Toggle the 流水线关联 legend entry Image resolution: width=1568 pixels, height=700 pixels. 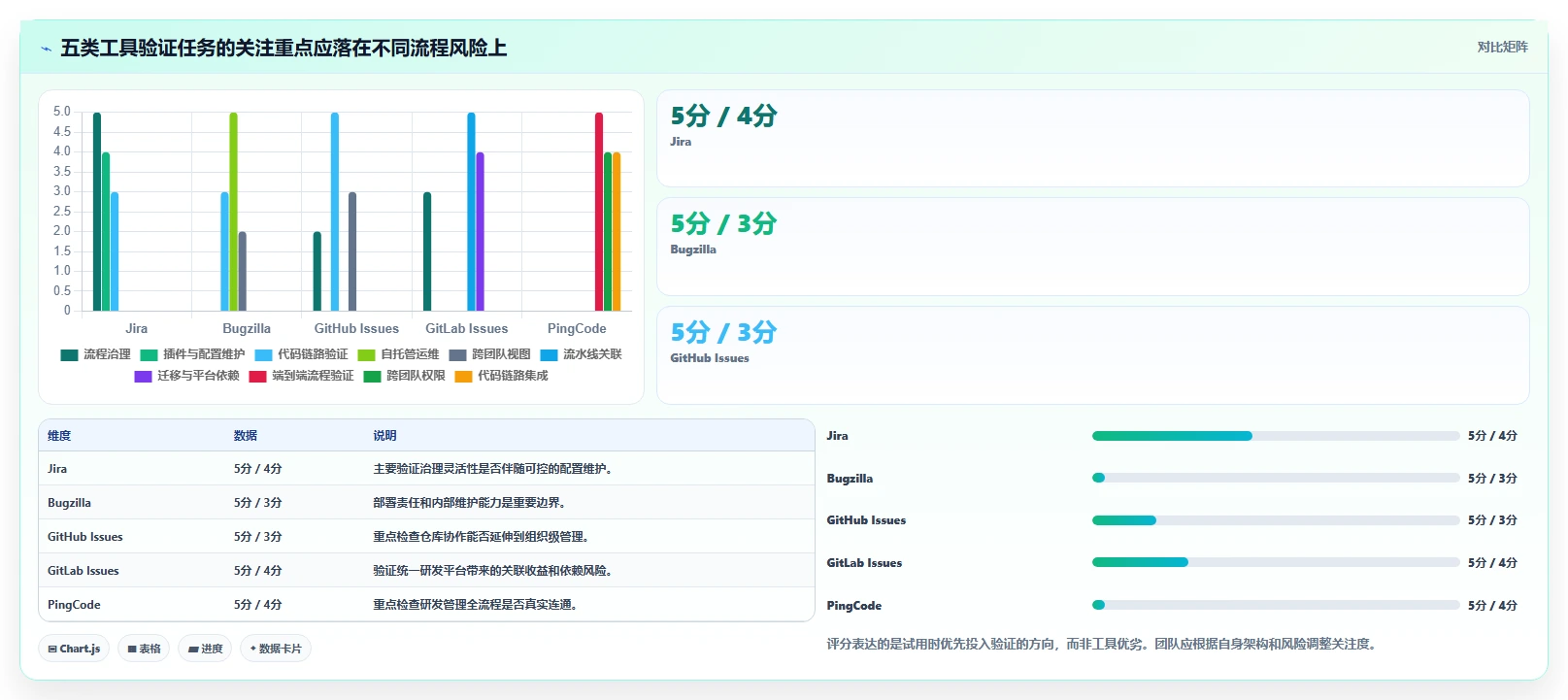tap(581, 354)
